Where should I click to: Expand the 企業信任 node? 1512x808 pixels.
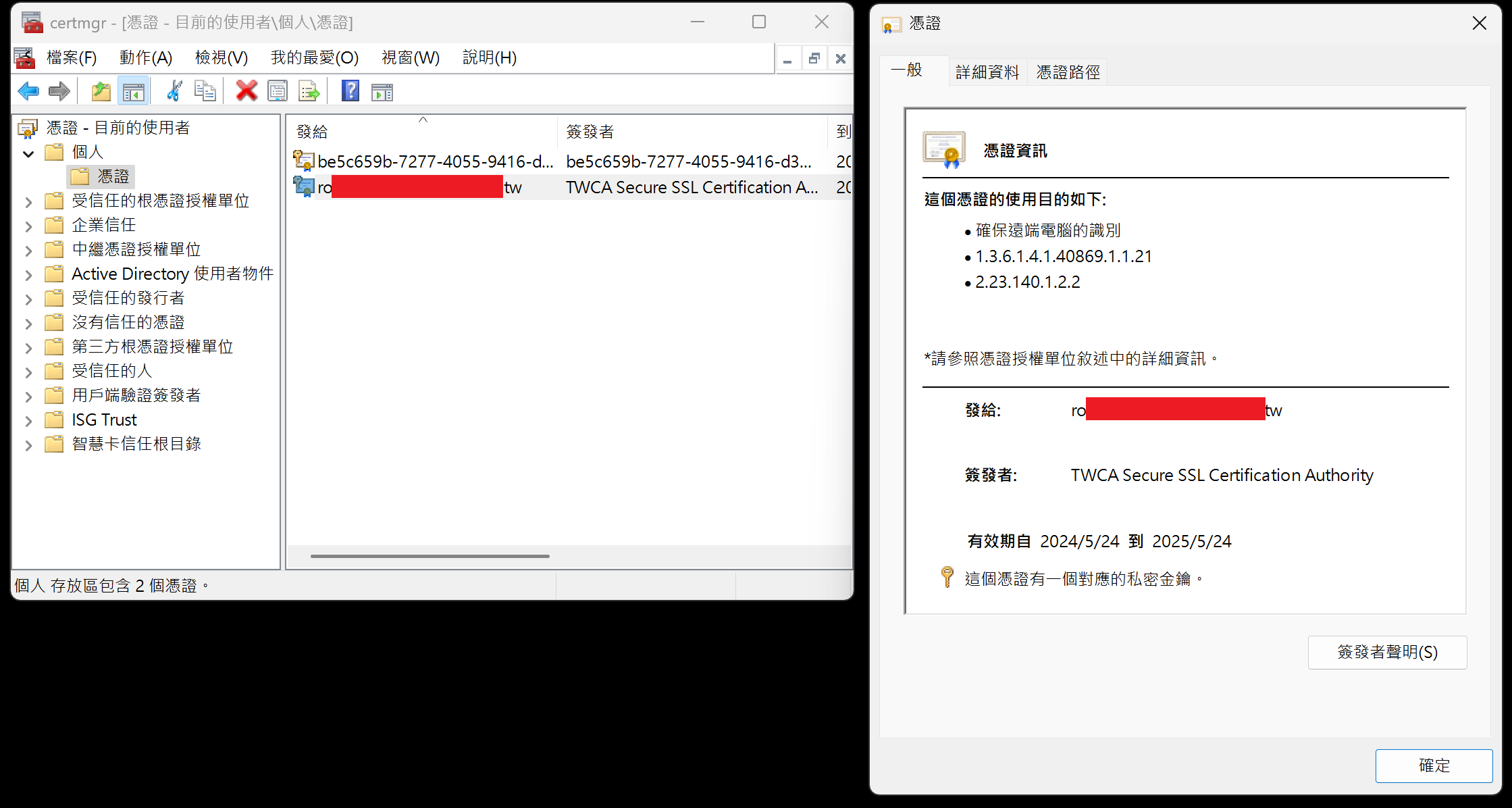[28, 226]
